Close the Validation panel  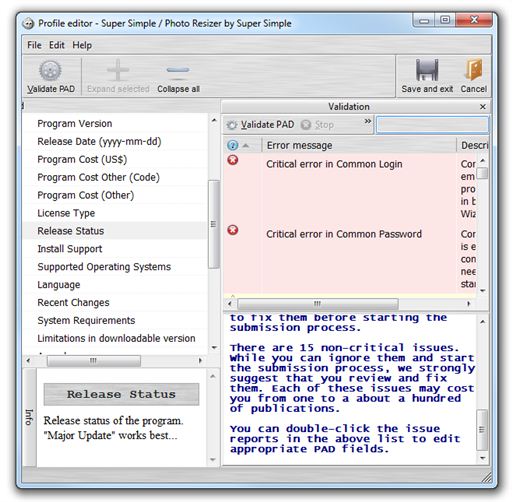pos(483,107)
